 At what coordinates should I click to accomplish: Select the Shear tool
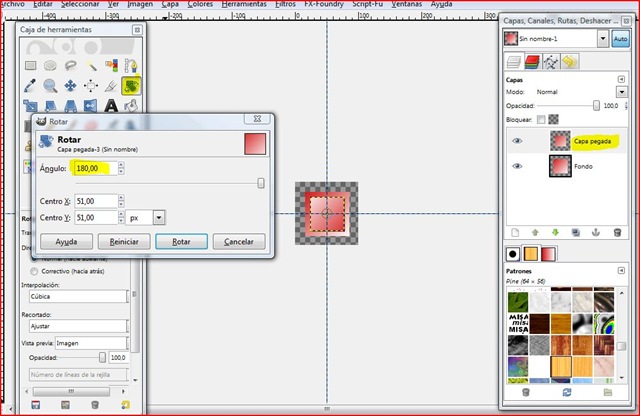point(50,106)
